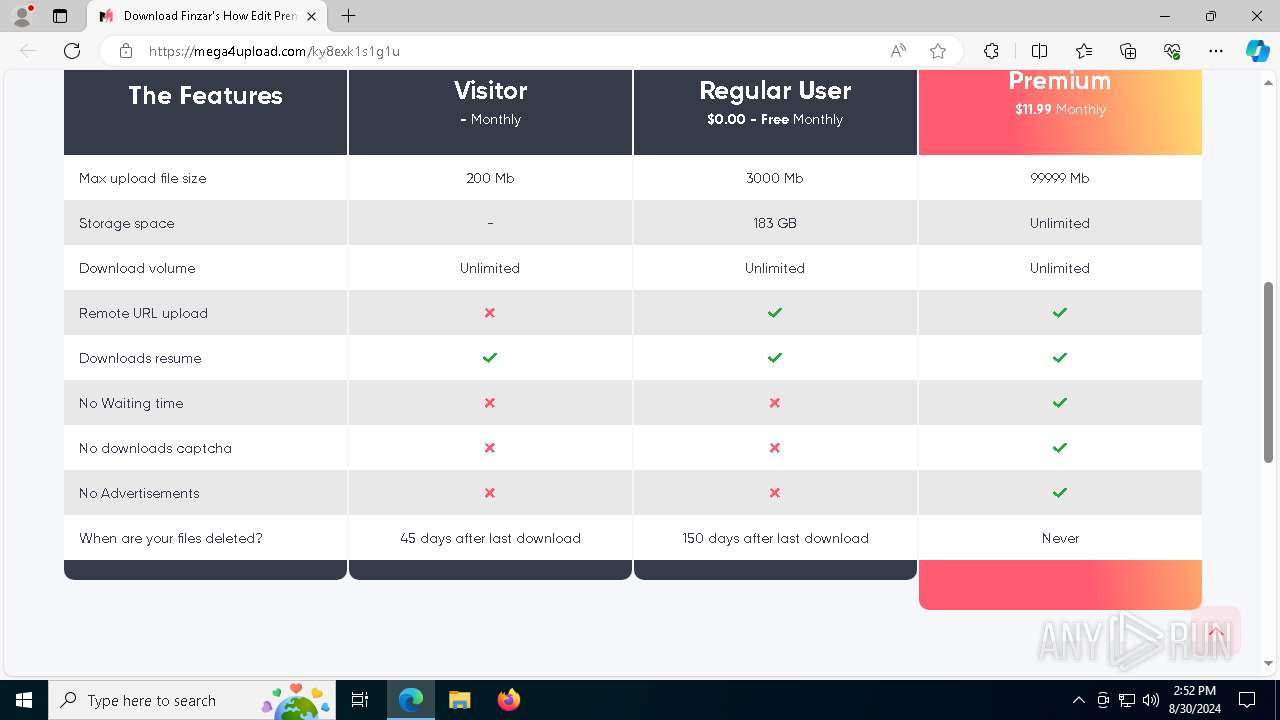Select '150 days after last download'
The image size is (1280, 720).
click(775, 538)
